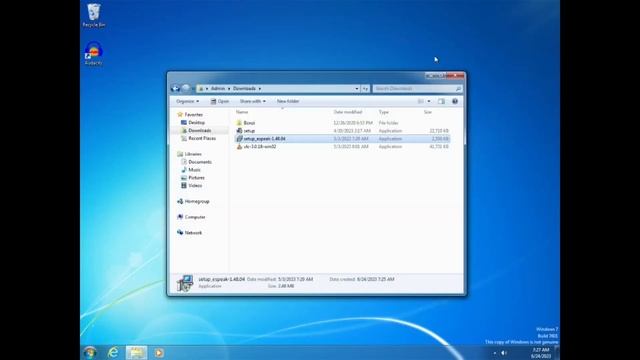Open the Windows Start menu

coord(90,352)
